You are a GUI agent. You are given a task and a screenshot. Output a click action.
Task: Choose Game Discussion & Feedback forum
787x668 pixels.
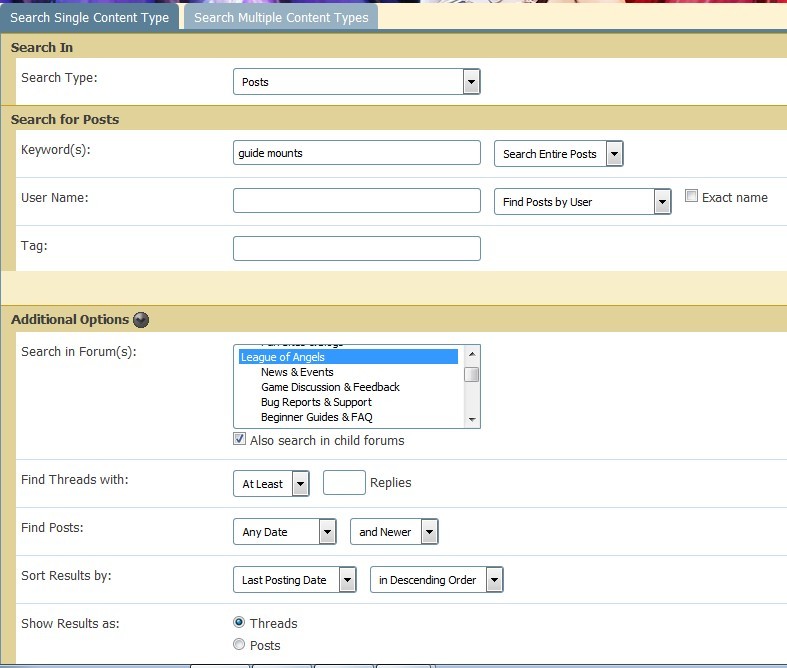tap(330, 387)
